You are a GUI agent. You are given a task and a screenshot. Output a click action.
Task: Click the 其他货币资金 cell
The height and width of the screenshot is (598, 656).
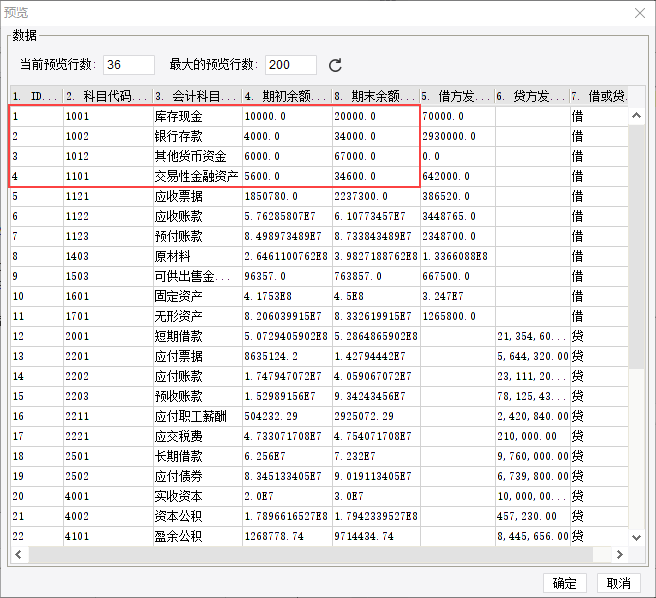(197, 156)
